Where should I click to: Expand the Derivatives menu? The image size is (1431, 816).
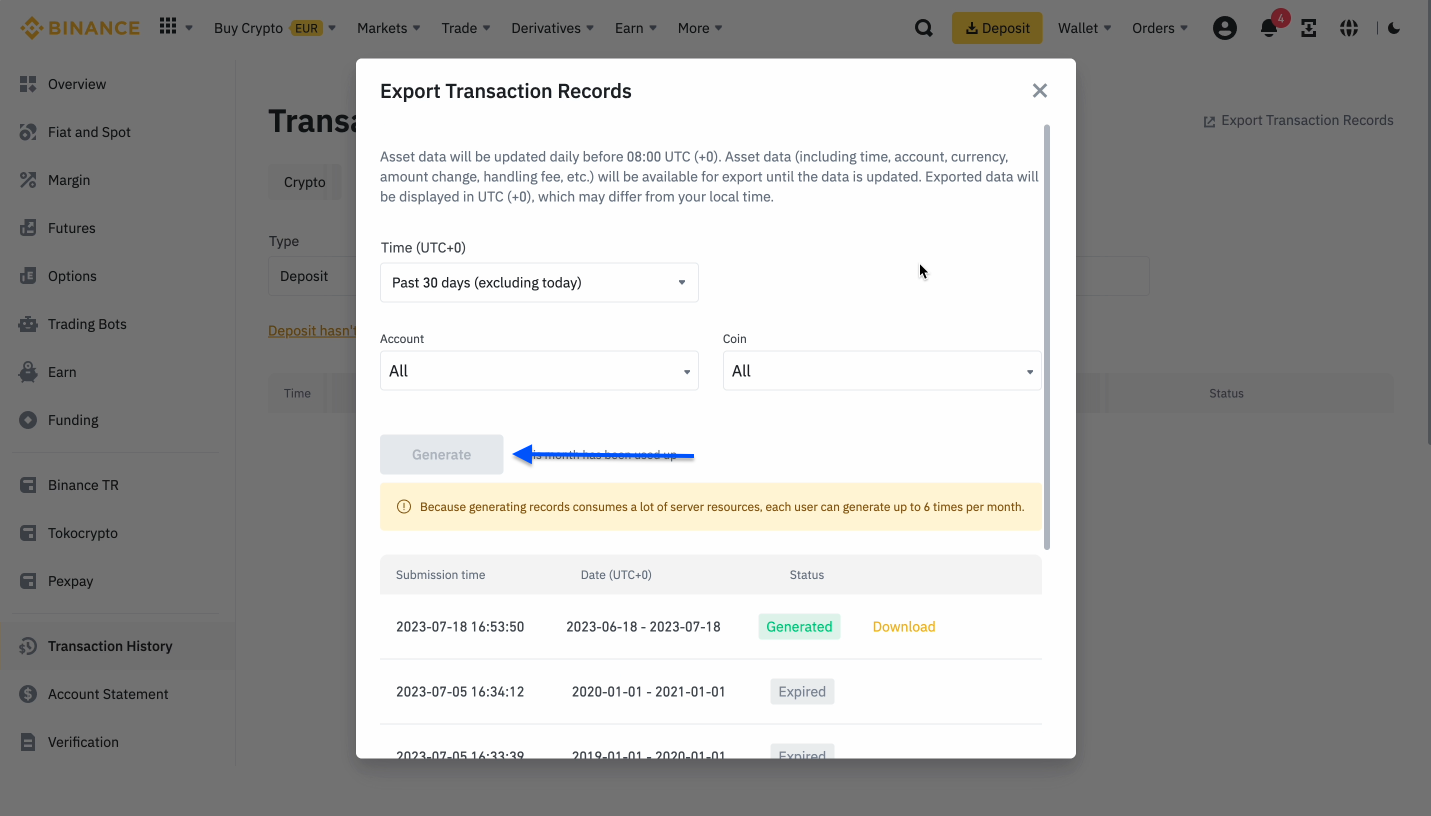pos(553,28)
